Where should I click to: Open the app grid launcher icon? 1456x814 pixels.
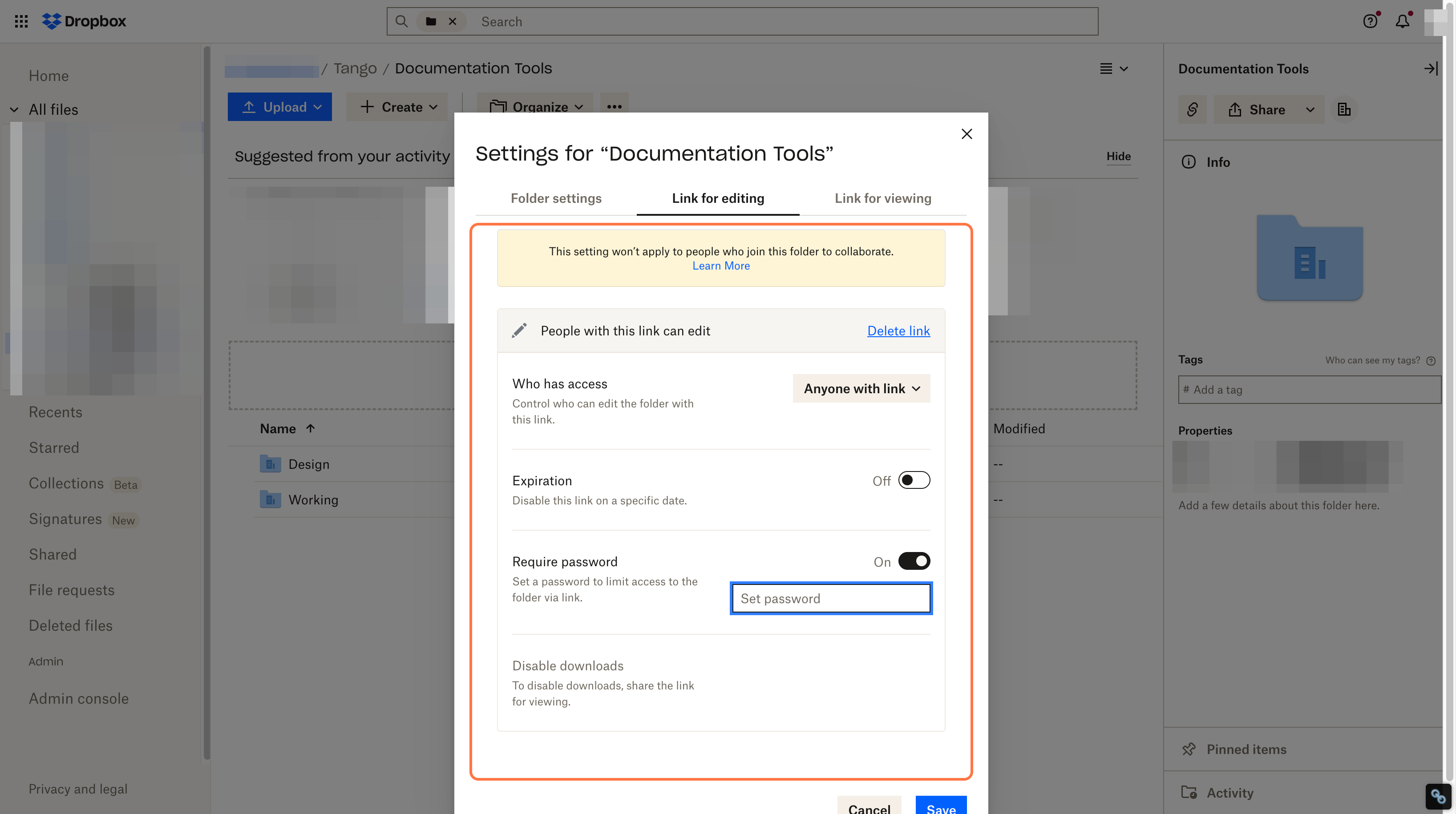(21, 21)
